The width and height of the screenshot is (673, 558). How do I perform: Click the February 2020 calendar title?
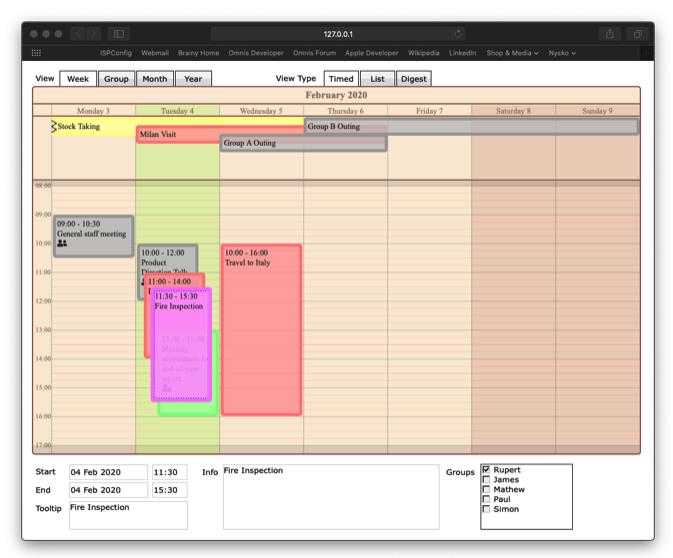[336, 95]
